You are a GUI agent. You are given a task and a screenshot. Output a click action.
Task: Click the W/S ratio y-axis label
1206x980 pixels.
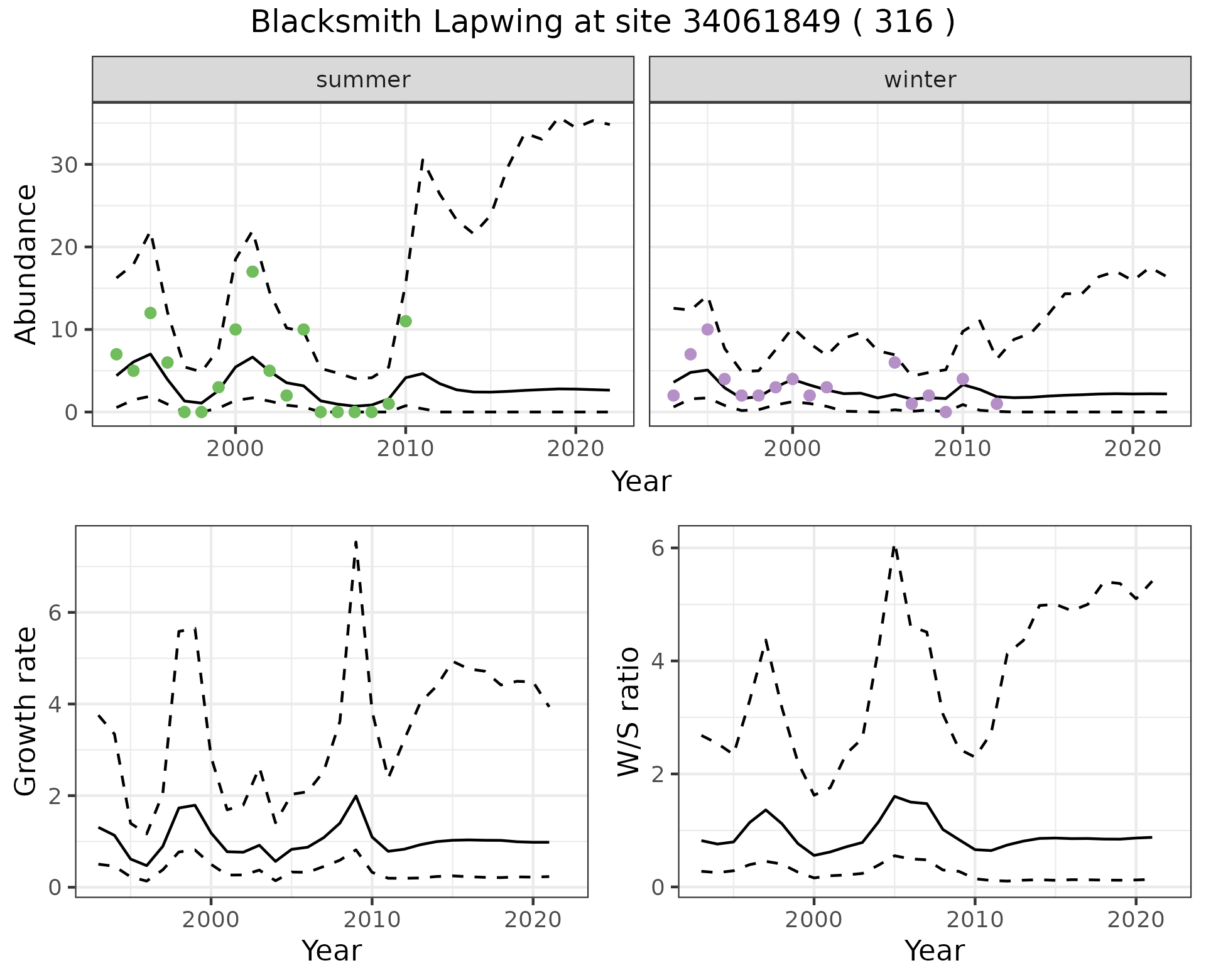pos(628,711)
